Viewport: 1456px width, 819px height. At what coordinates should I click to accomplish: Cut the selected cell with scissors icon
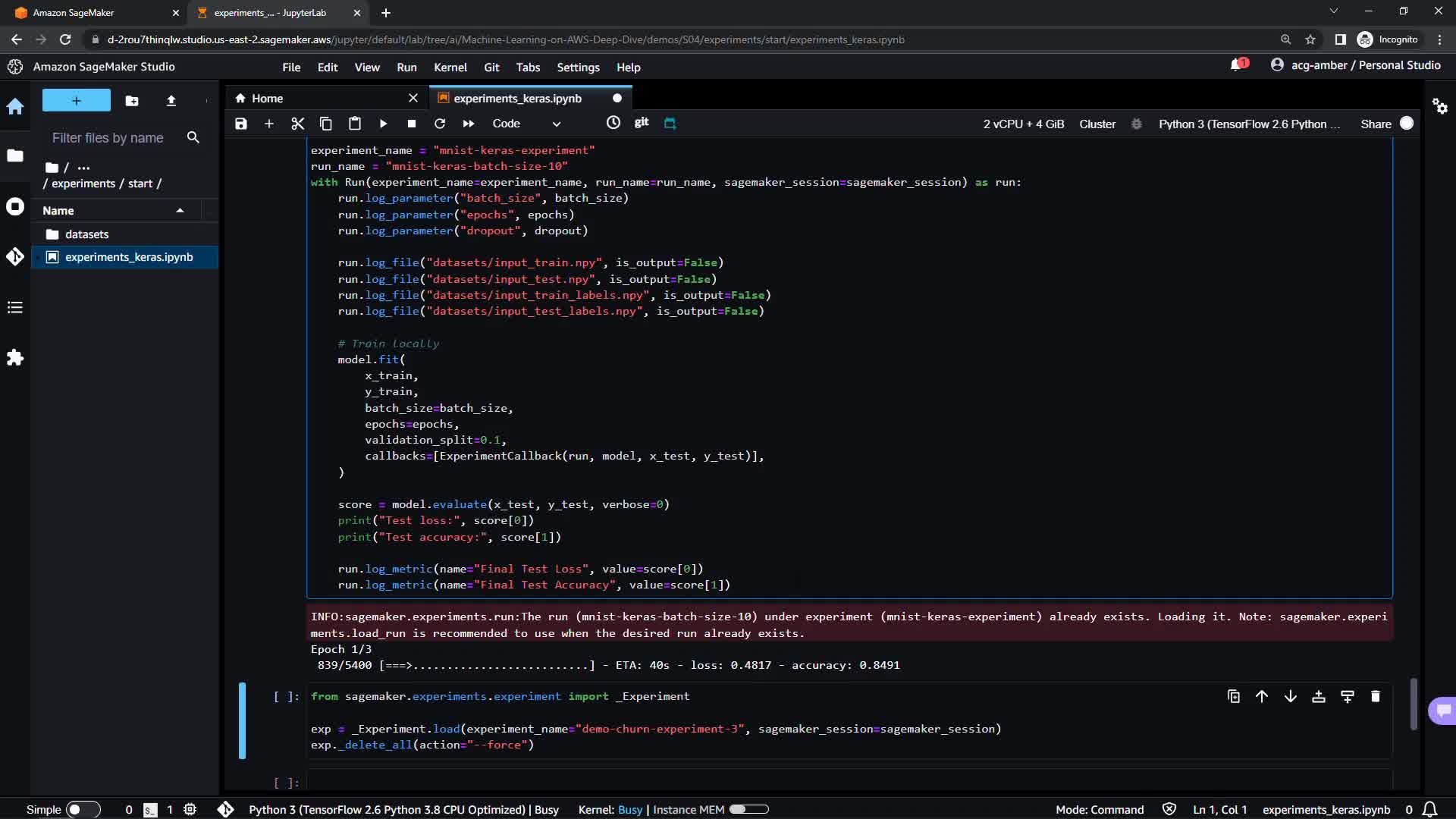(297, 124)
